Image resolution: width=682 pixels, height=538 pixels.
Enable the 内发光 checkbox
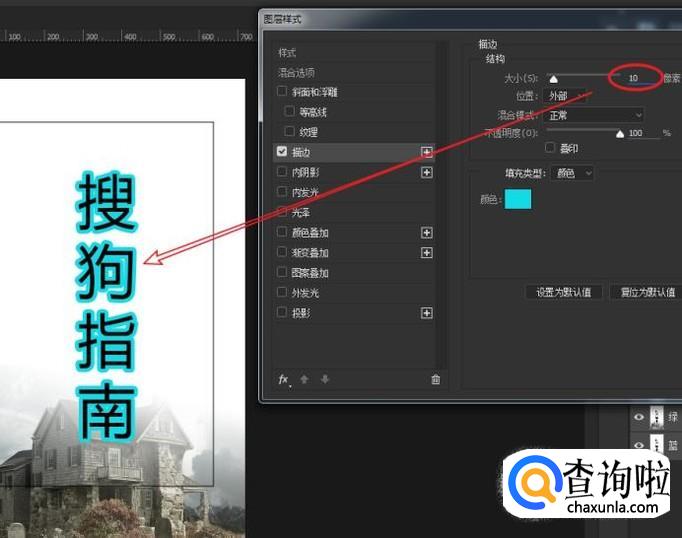282,192
